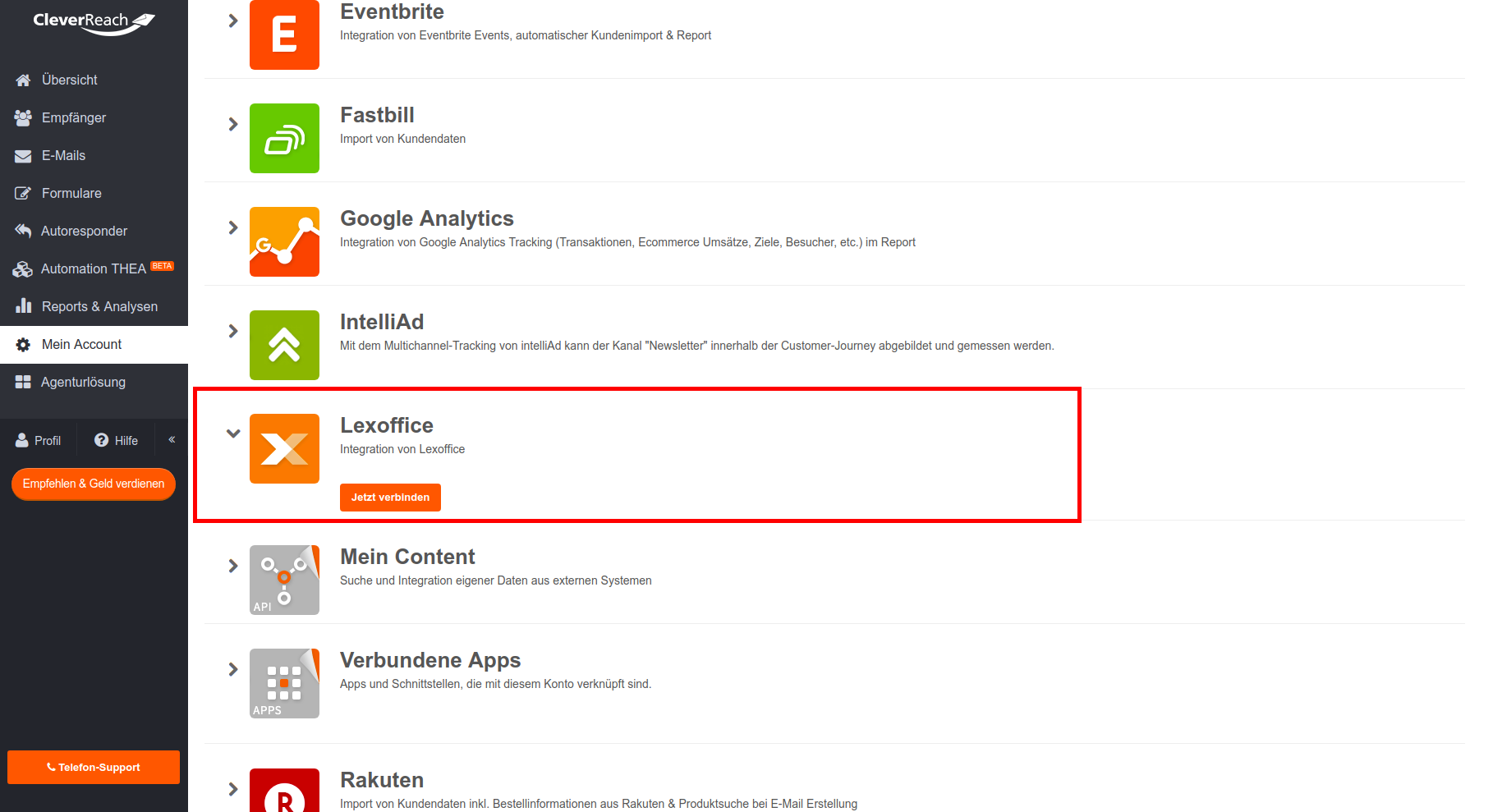Image resolution: width=1502 pixels, height=812 pixels.
Task: Open Automation THEA menu item
Action: 94,268
